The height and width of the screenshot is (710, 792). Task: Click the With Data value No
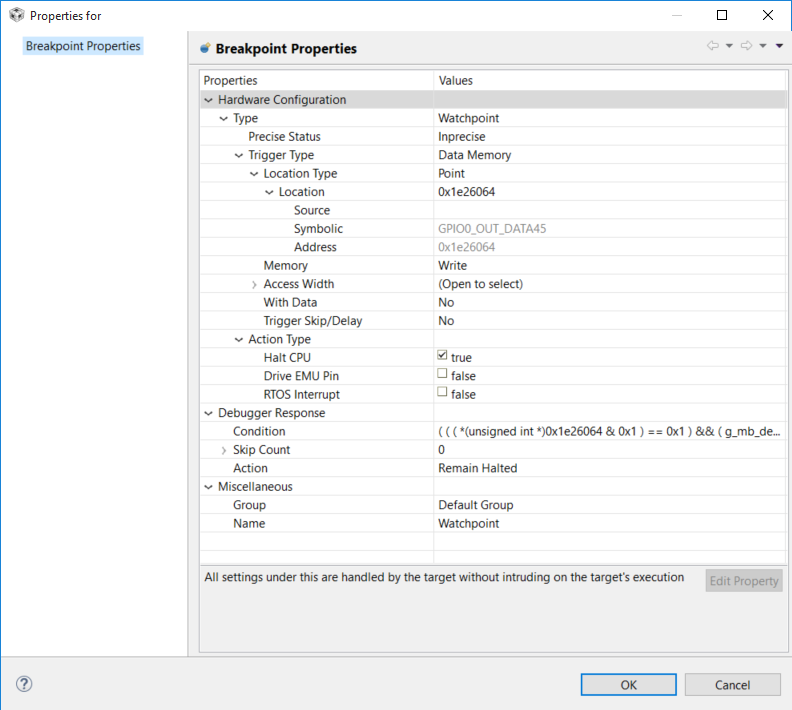point(446,302)
